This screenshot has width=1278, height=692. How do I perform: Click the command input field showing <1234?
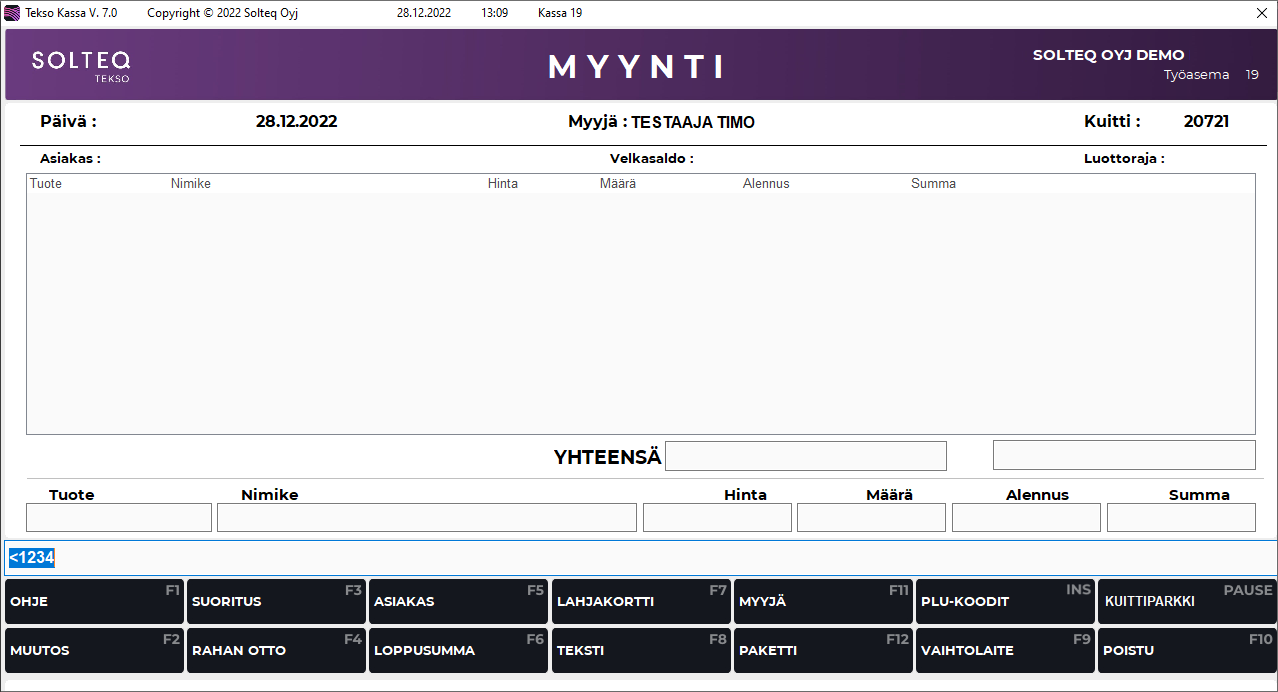[640, 558]
